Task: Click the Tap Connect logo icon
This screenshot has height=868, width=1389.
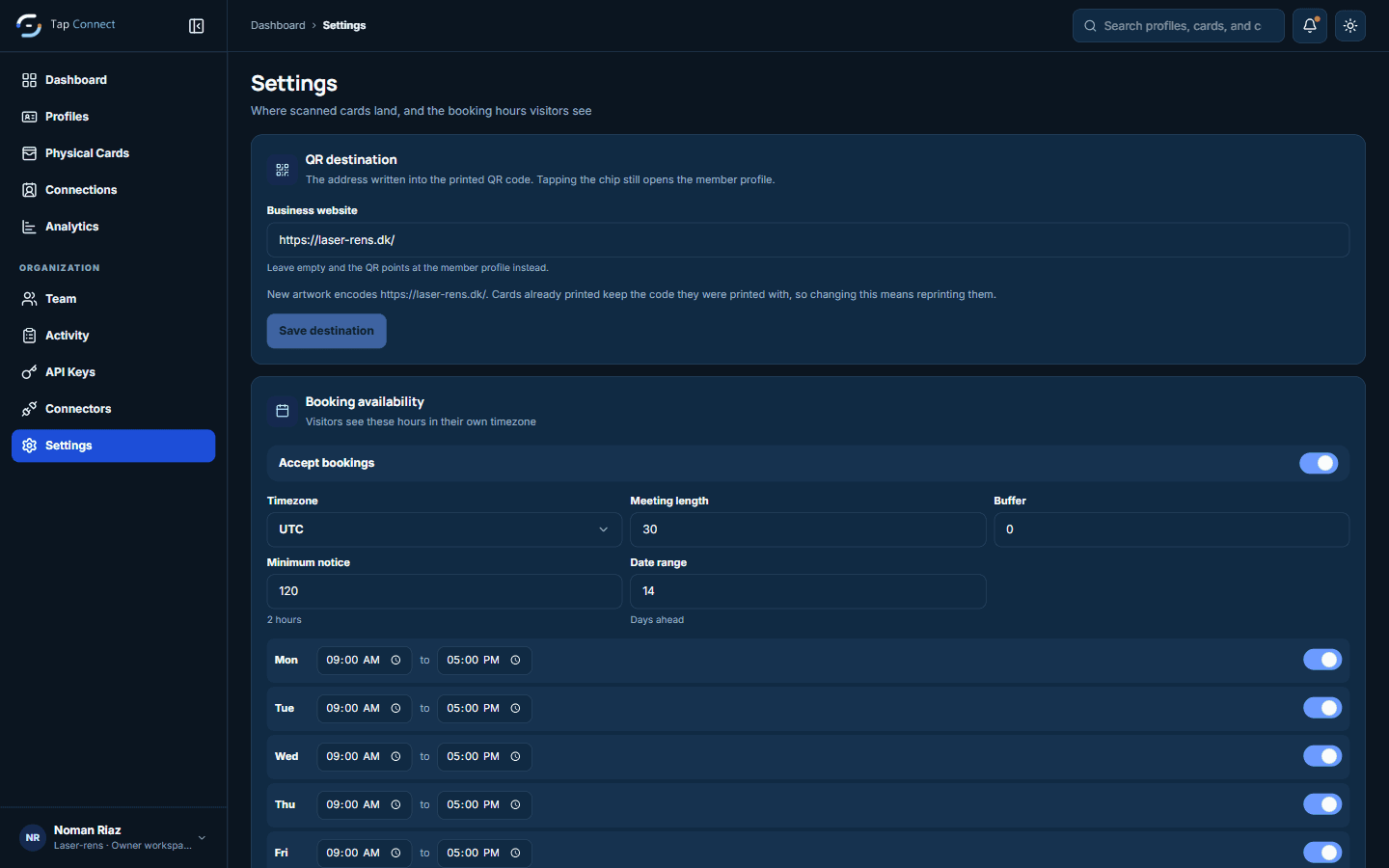Action: click(x=29, y=25)
